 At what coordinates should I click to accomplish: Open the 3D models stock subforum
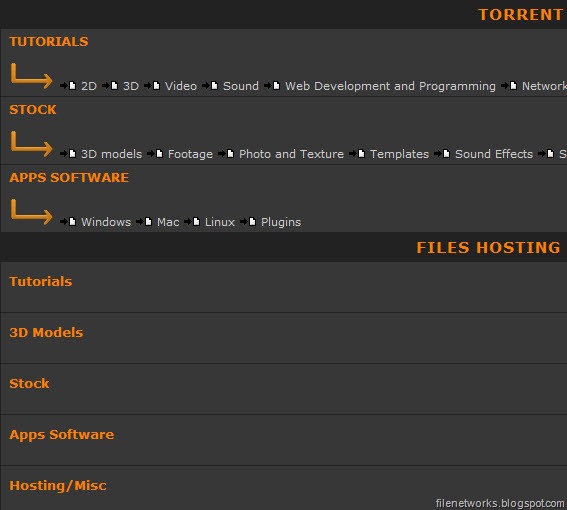pyautogui.click(x=111, y=154)
